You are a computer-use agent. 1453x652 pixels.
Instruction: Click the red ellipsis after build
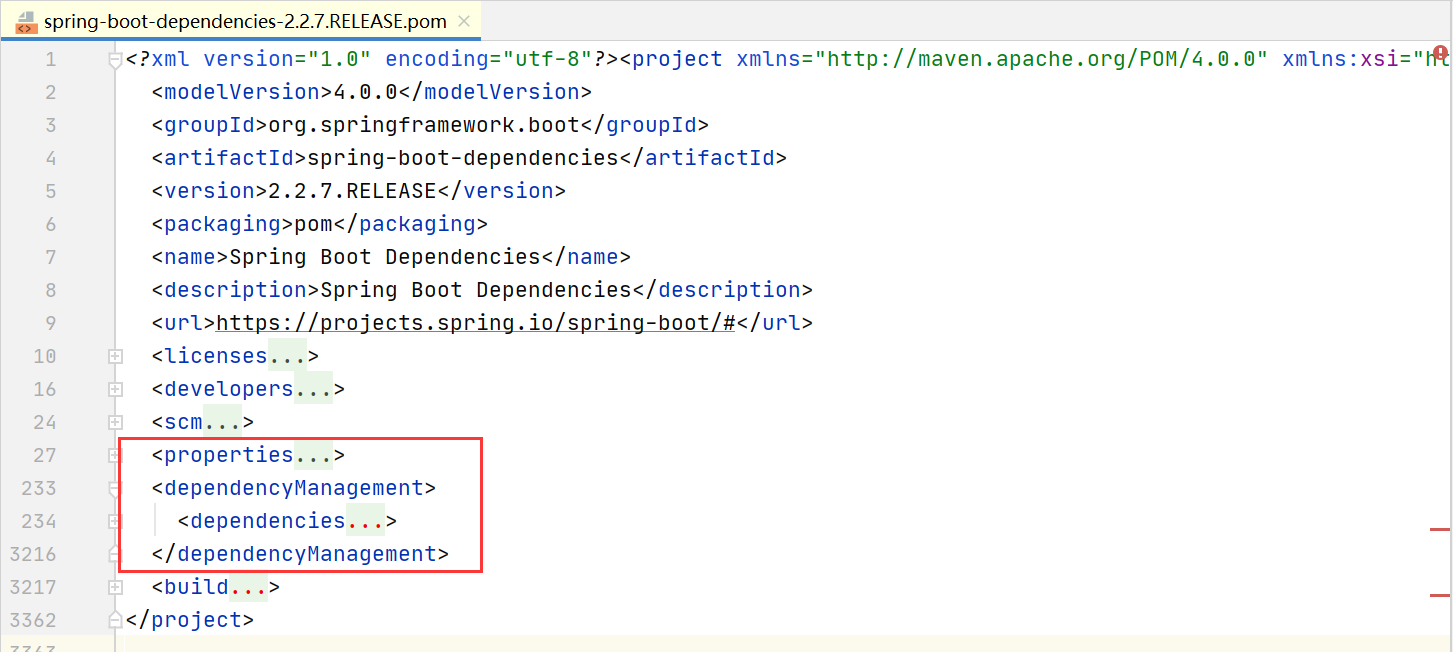point(248,588)
